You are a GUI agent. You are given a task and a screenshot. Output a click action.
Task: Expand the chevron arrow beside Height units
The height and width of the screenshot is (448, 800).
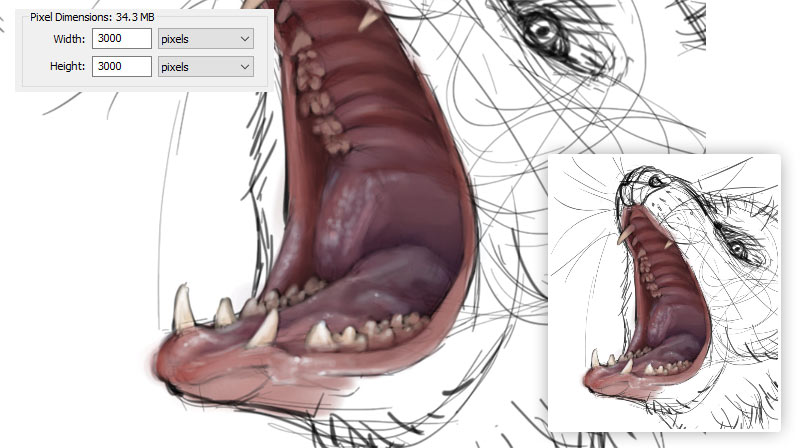245,67
